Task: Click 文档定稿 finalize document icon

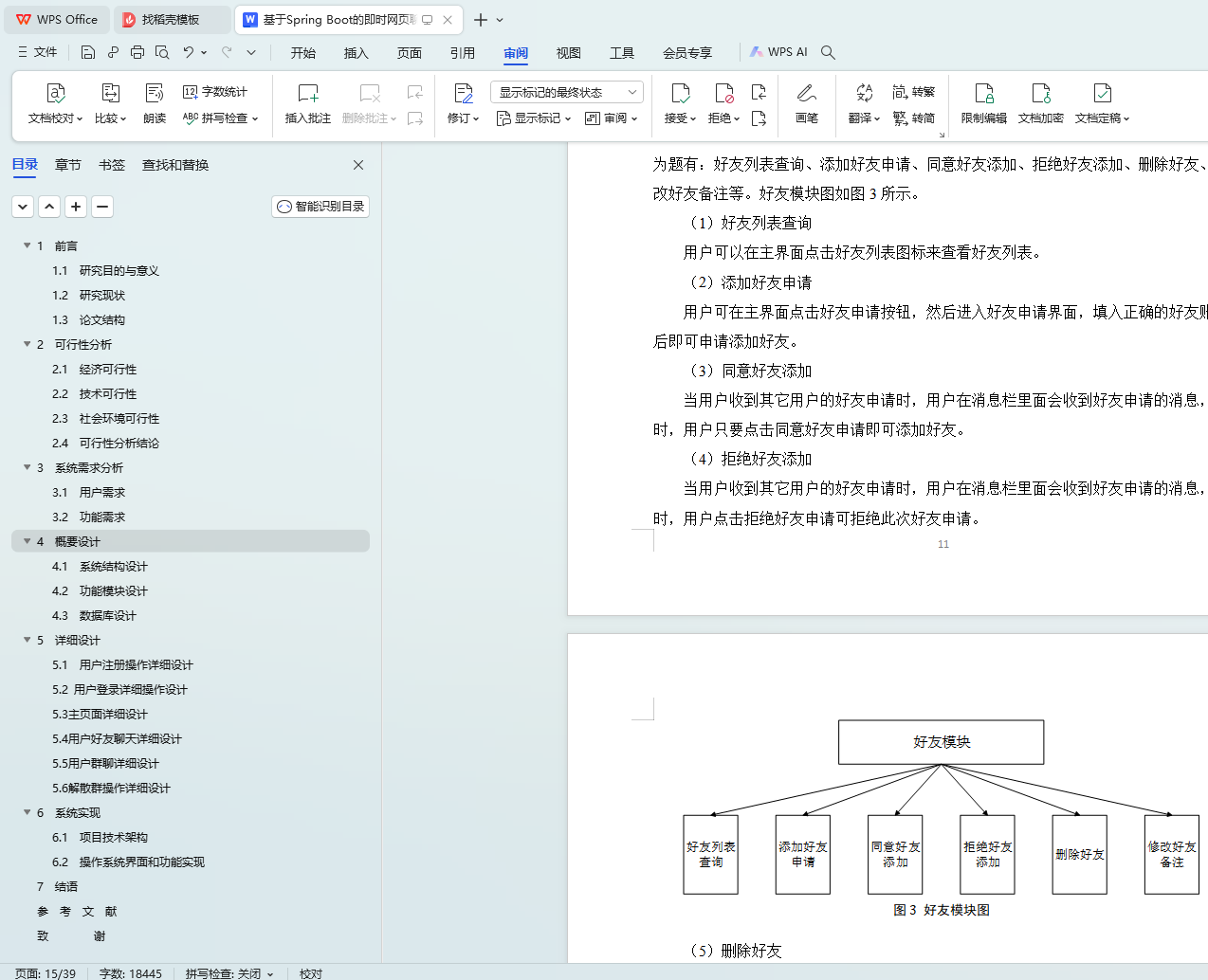Action: [1103, 93]
